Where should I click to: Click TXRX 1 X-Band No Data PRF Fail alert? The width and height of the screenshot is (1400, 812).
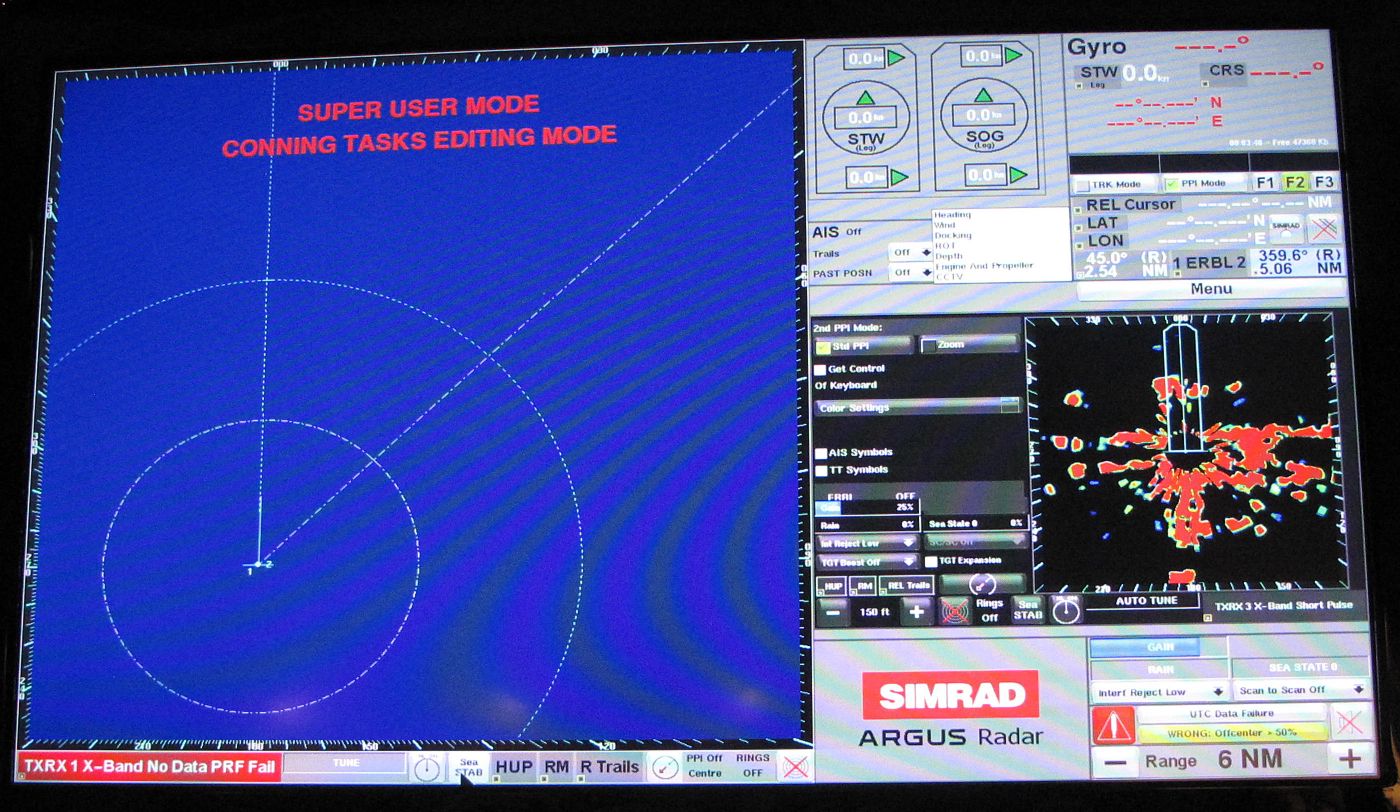click(x=148, y=766)
